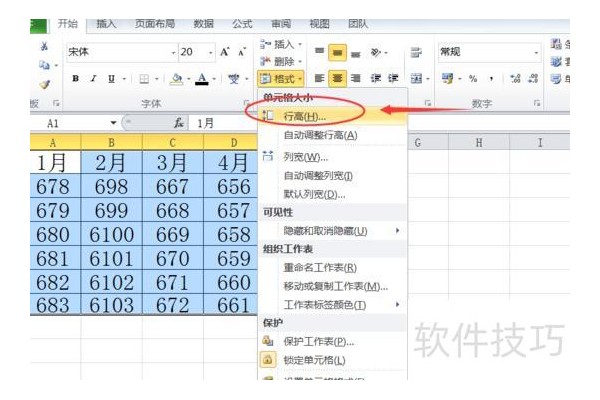
Task: Click the fill color bucket swatch
Action: pyautogui.click(x=176, y=79)
